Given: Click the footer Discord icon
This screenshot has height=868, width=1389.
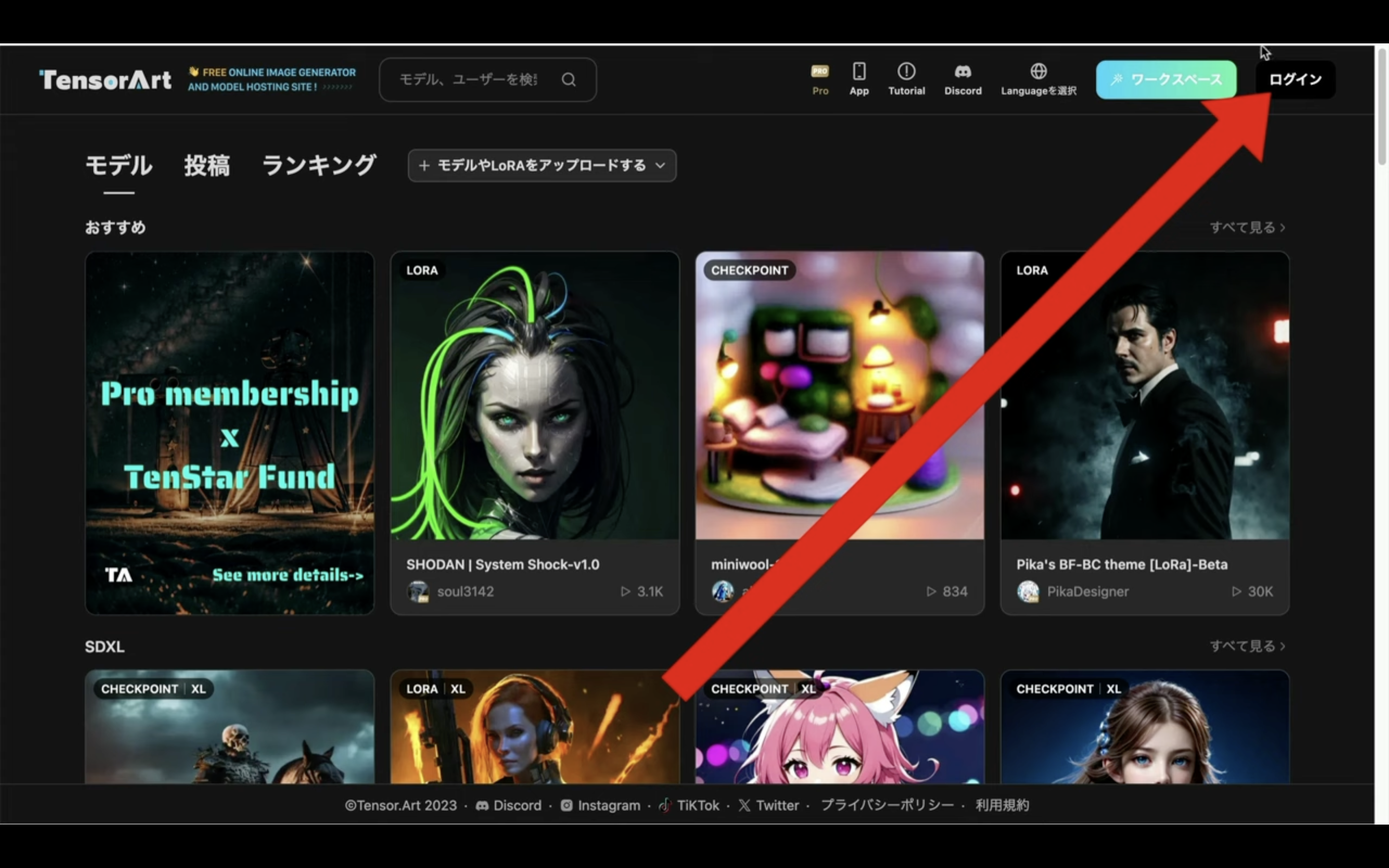Looking at the screenshot, I should coord(482,805).
